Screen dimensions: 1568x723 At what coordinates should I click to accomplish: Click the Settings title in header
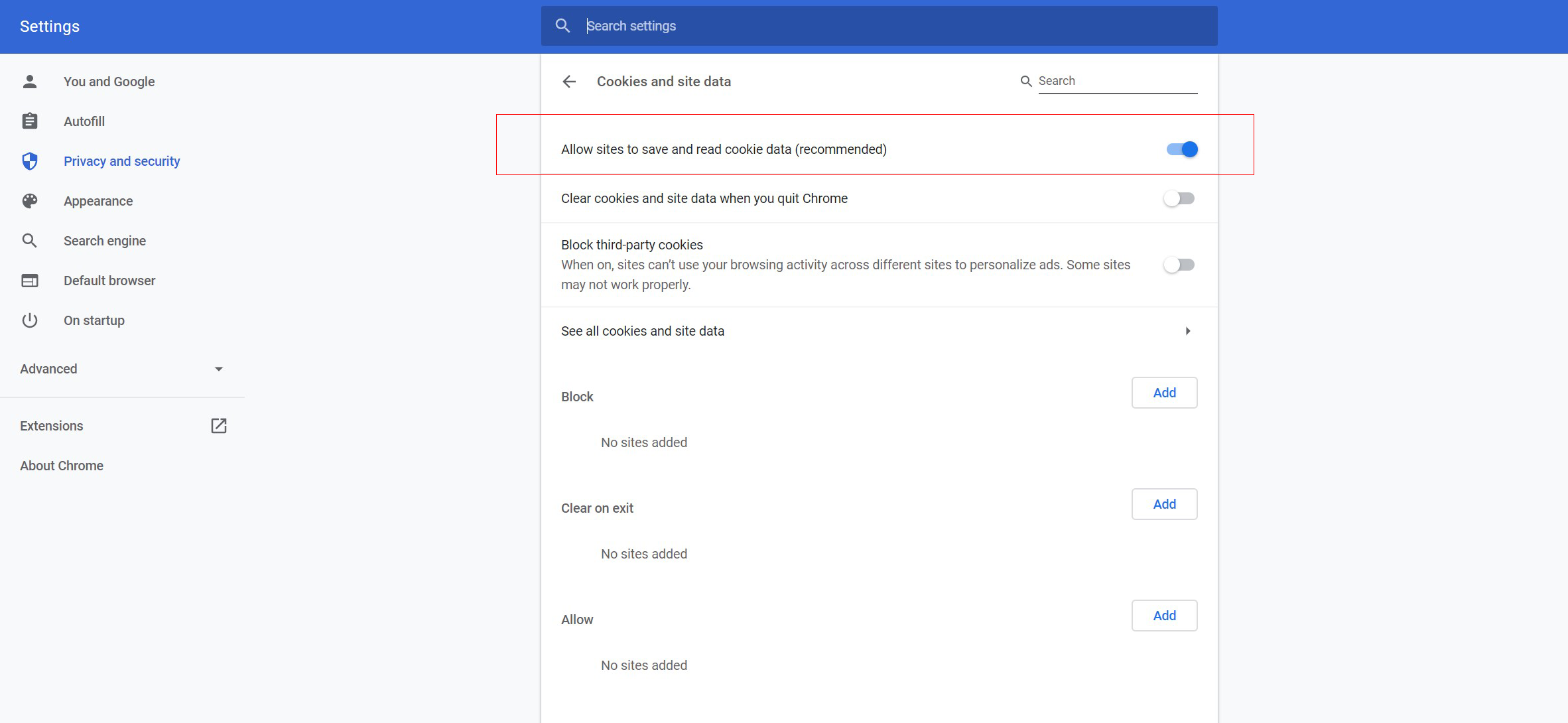click(50, 27)
